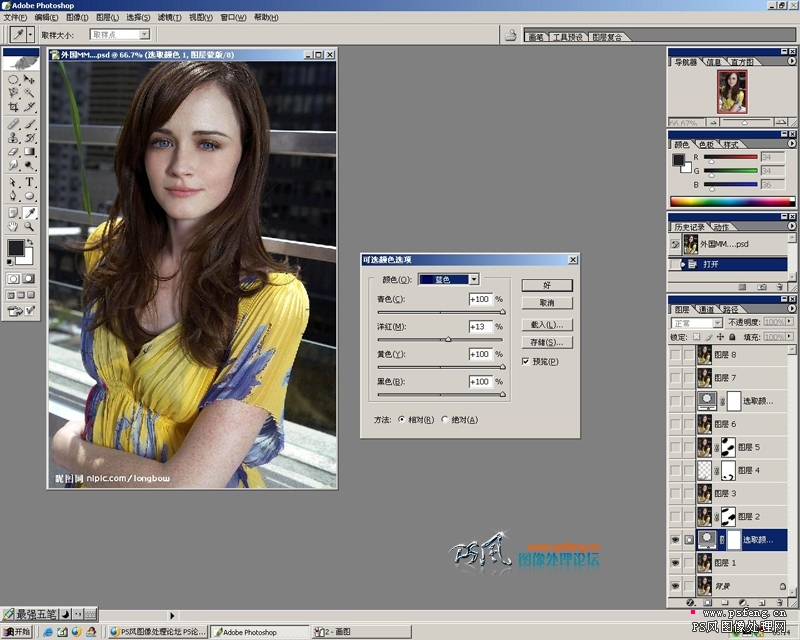Hide the 图层 1 layer visibility eye
This screenshot has height=640, width=800.
tap(675, 563)
